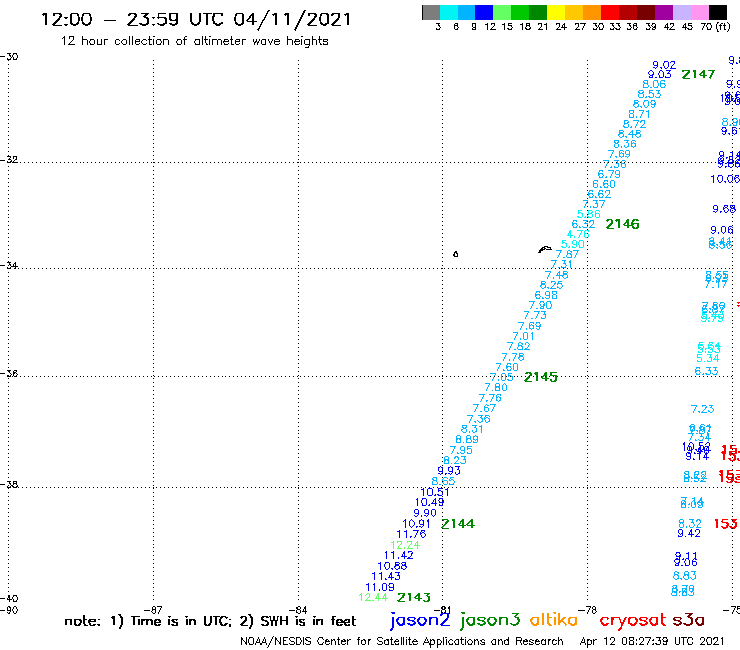Click the 8.31 wave height value
This screenshot has height=650, width=740.
point(472,430)
